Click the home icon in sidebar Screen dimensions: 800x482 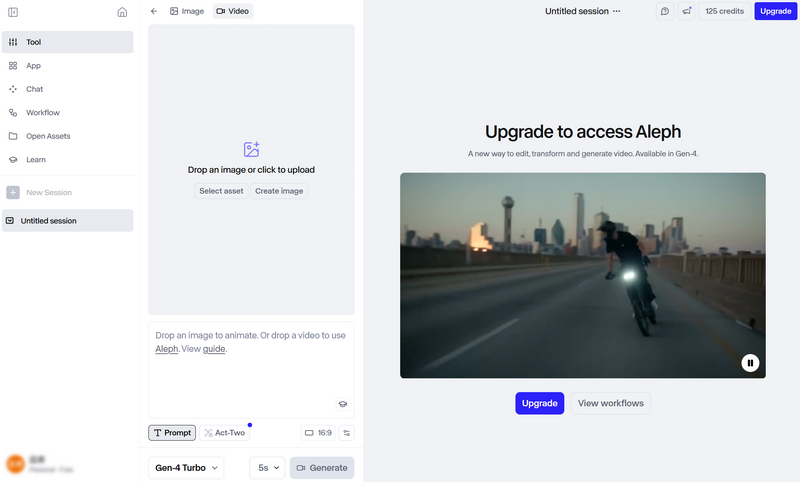pyautogui.click(x=122, y=12)
